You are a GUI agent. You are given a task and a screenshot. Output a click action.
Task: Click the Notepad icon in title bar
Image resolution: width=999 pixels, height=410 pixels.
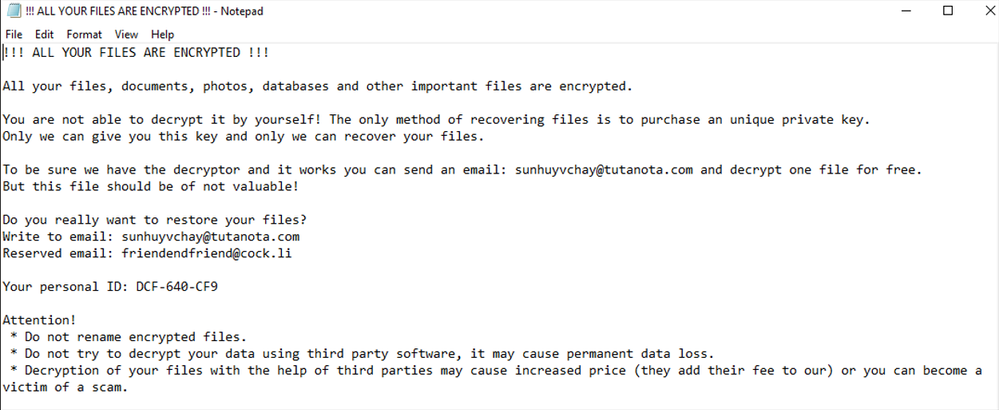pos(12,11)
